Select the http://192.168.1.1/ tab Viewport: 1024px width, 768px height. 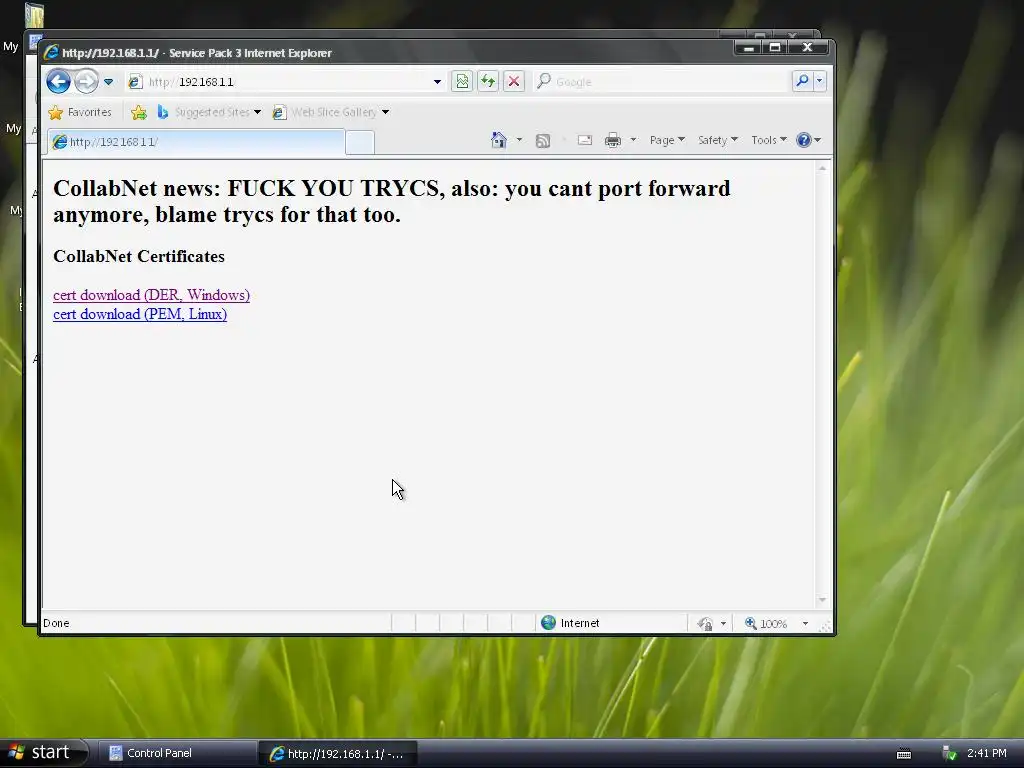[196, 142]
